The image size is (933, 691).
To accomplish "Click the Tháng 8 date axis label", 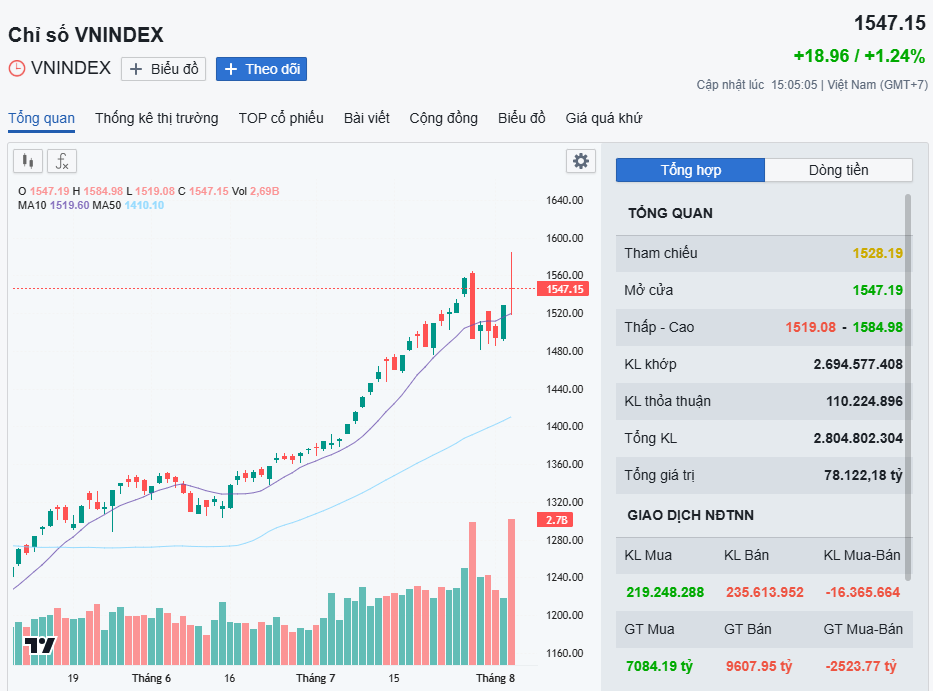I will click(495, 678).
